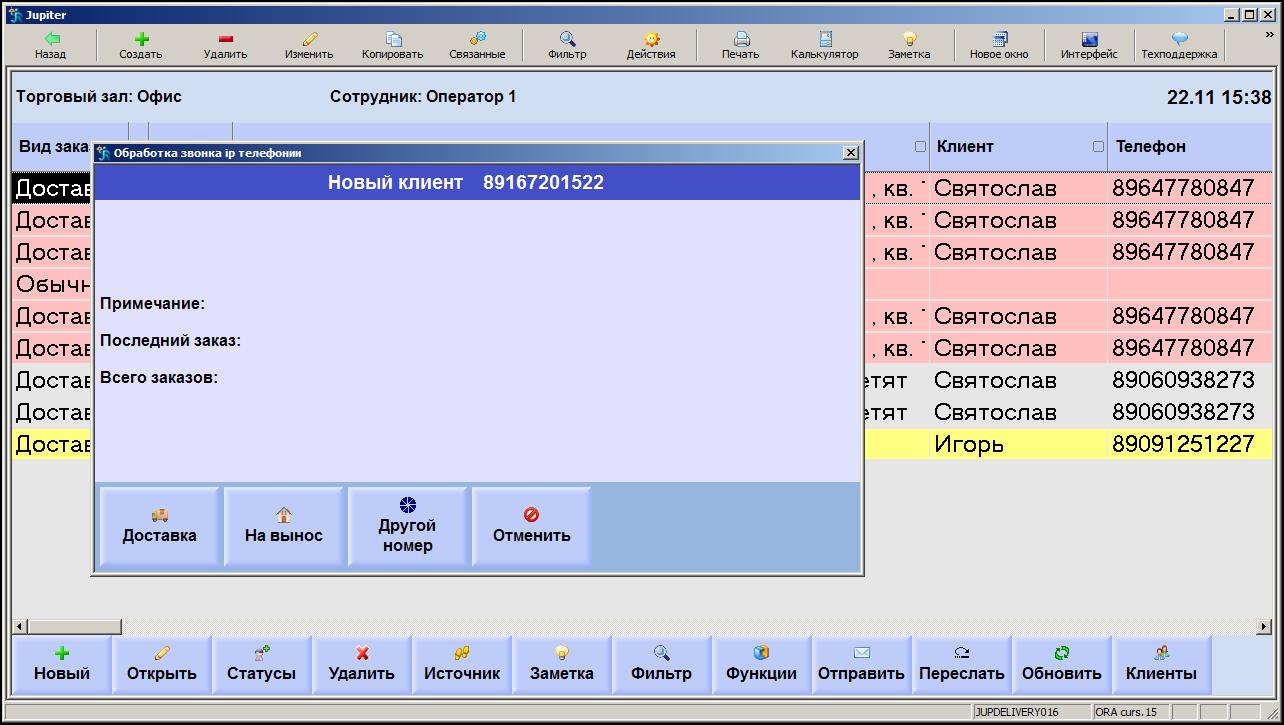Toggle the checkbox left of Клиент column
Viewport: 1284px width, 725px height.
point(920,146)
